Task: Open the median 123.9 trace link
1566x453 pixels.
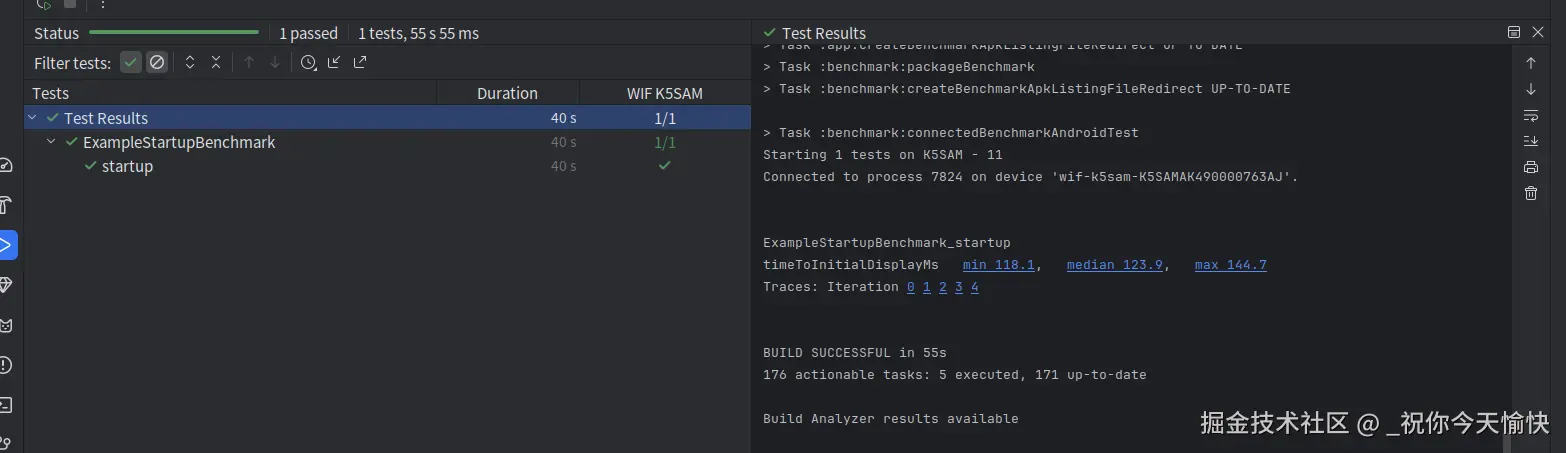Action: pos(1114,265)
